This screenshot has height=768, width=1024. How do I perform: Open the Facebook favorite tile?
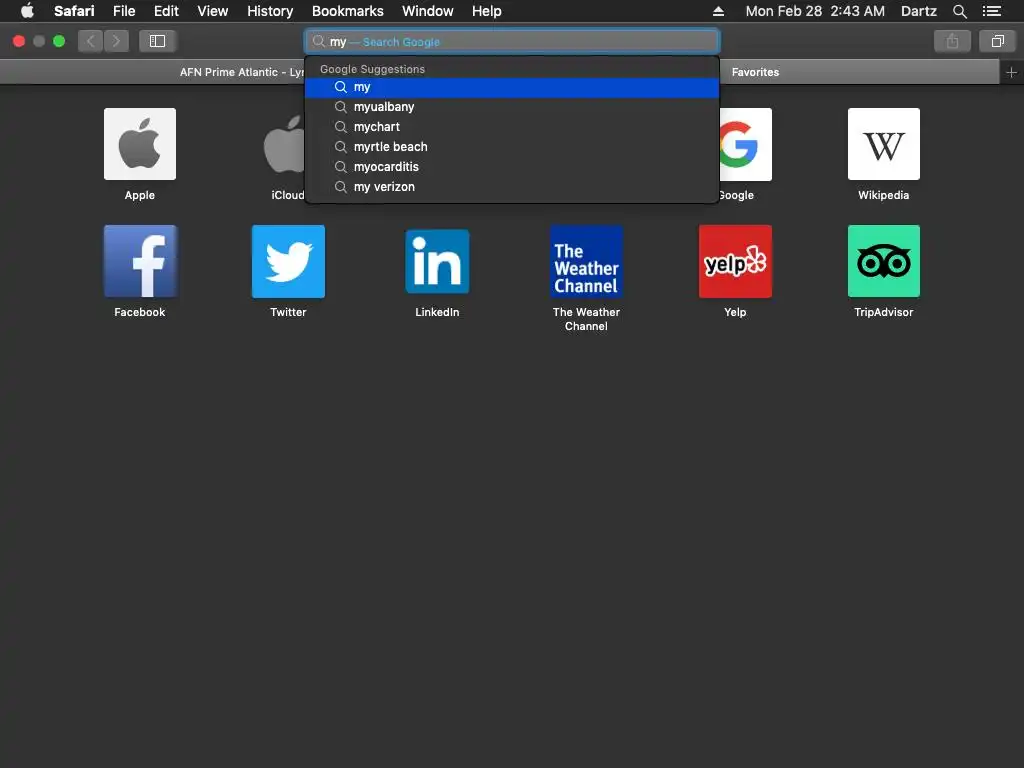(x=140, y=261)
